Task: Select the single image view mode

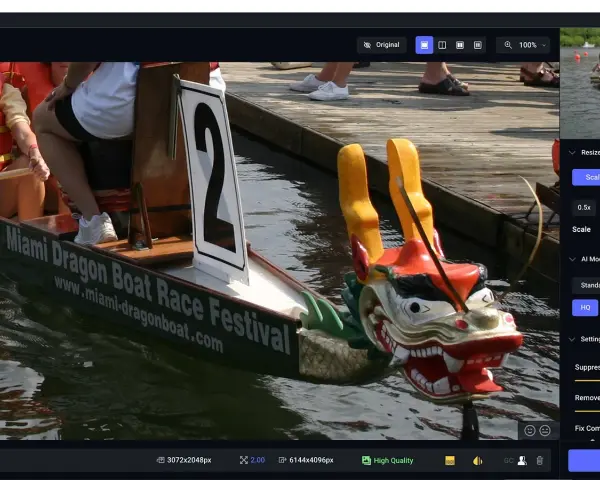Action: point(424,45)
